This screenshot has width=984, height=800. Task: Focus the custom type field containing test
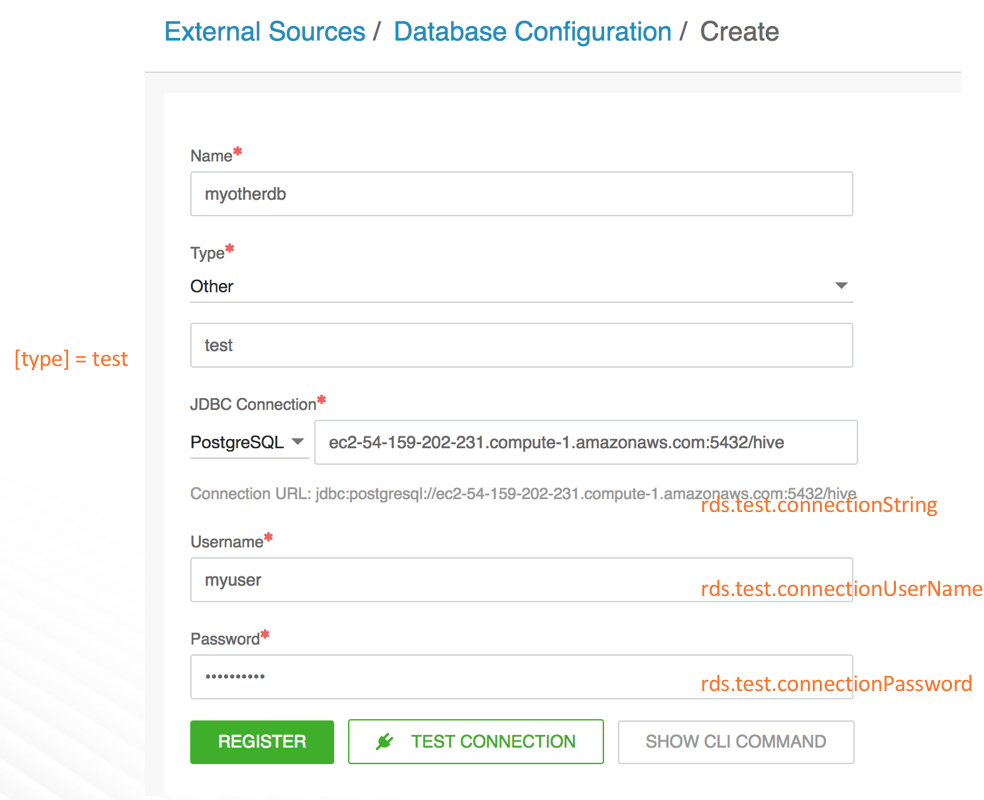(521, 345)
